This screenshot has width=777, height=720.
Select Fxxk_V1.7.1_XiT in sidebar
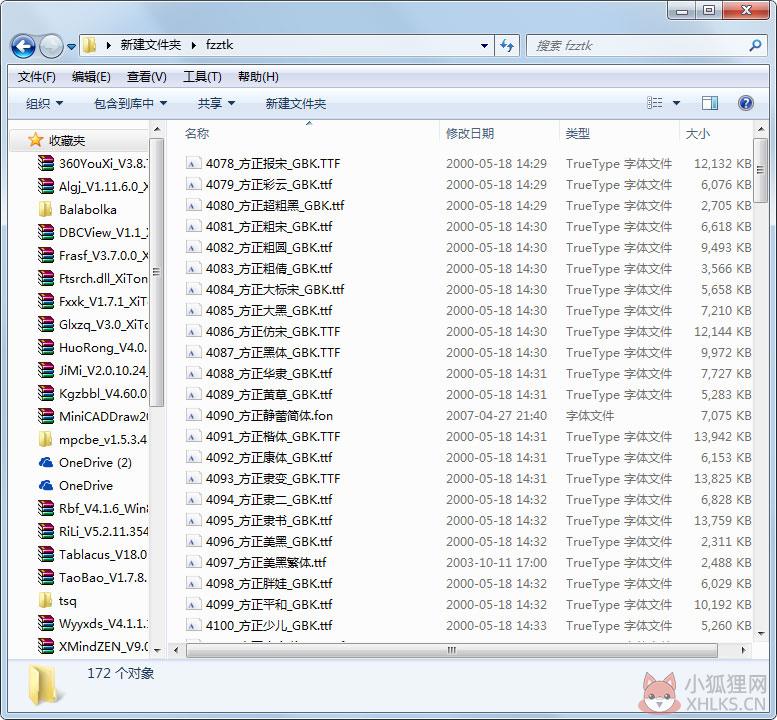103,301
